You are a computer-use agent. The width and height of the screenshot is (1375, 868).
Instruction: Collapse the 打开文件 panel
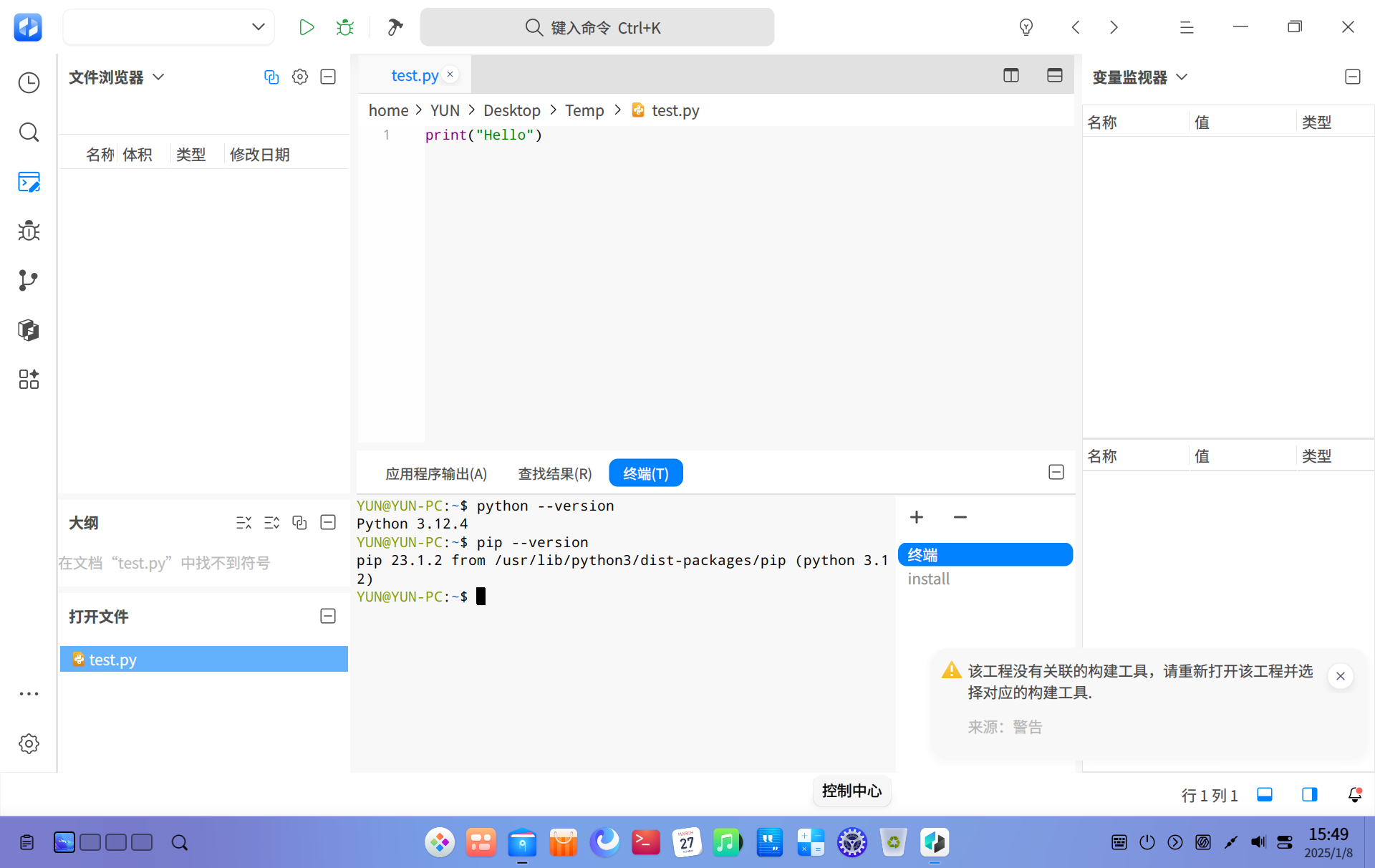328,616
